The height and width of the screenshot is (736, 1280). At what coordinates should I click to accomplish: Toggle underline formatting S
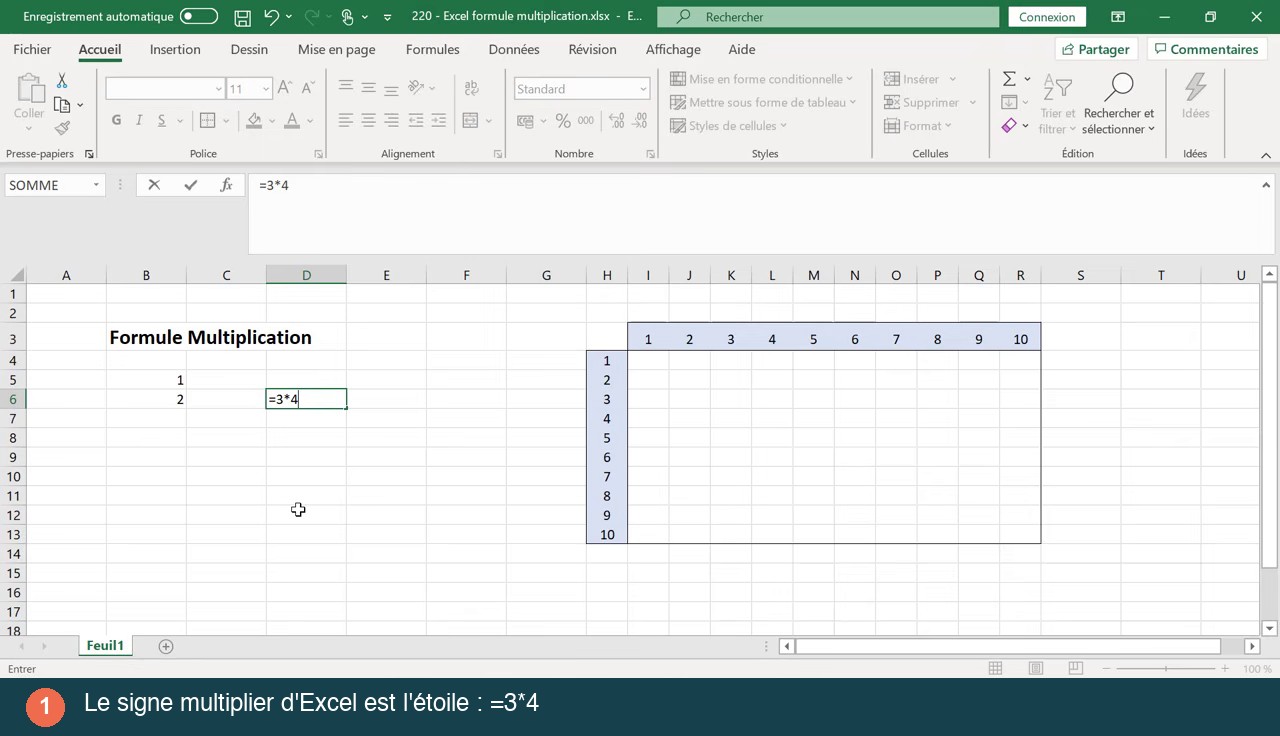click(161, 120)
